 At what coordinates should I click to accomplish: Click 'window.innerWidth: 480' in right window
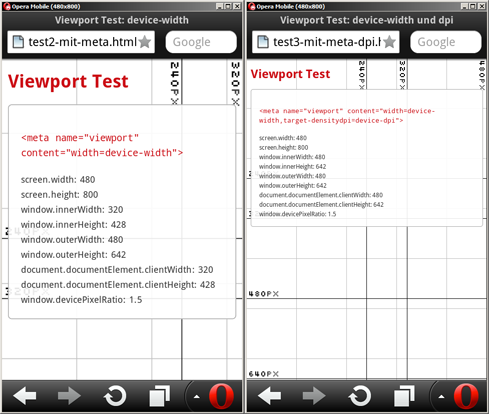click(292, 157)
